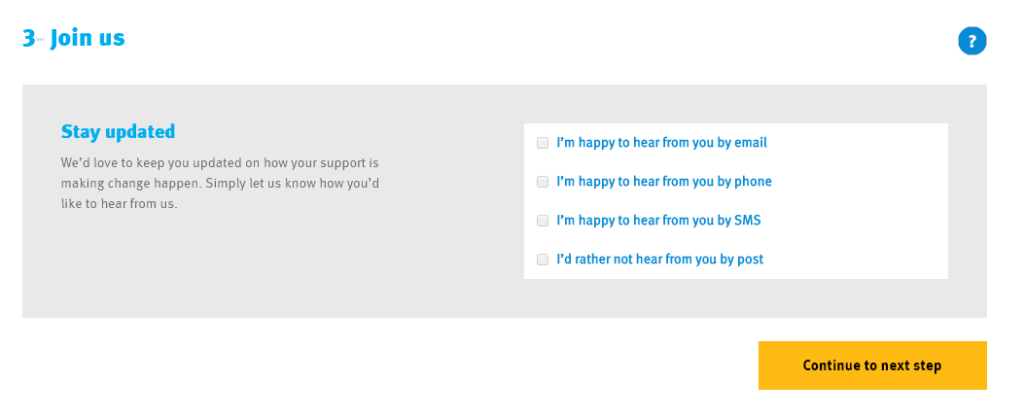Click the blue question mark help icon

point(972,41)
